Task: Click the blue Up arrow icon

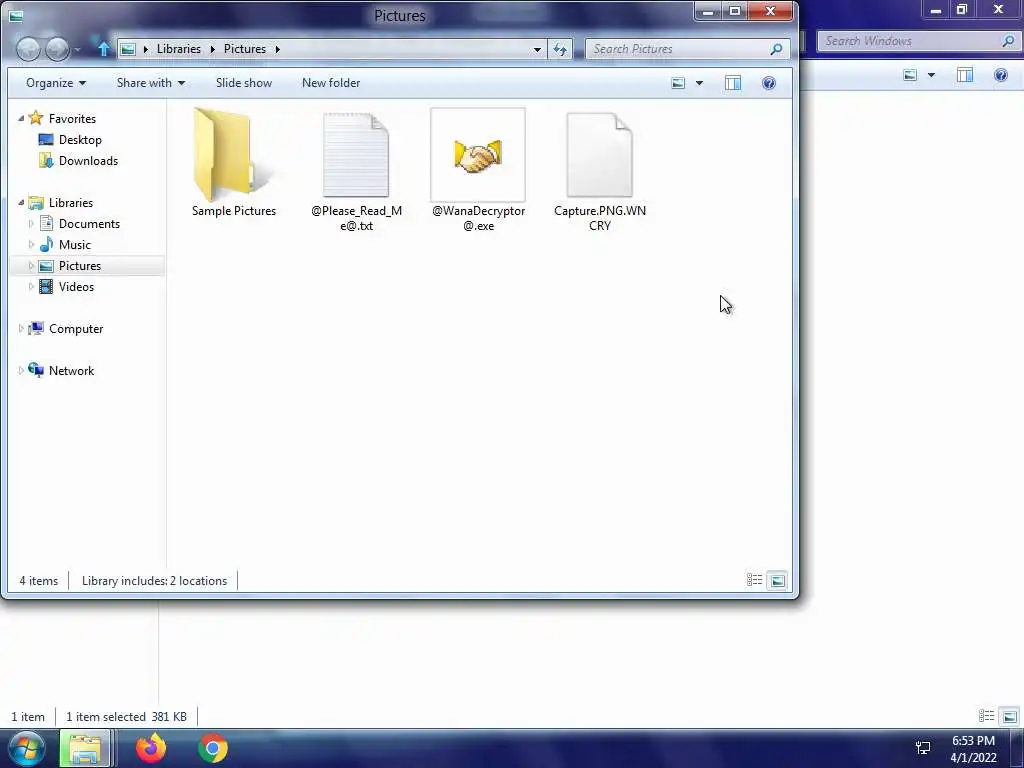Action: tap(103, 49)
